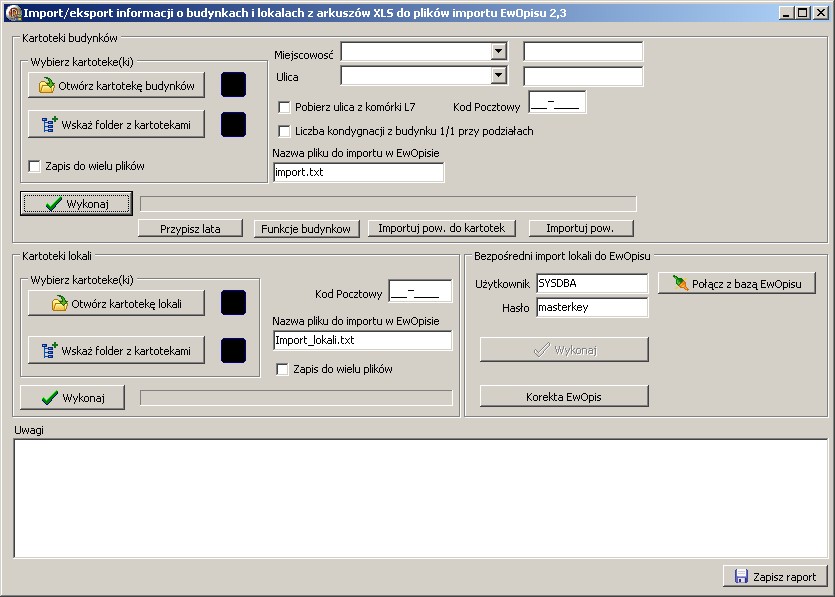
Task: Click Wskaż folder z kartotekami in Kartoteki lokali
Action: [116, 350]
